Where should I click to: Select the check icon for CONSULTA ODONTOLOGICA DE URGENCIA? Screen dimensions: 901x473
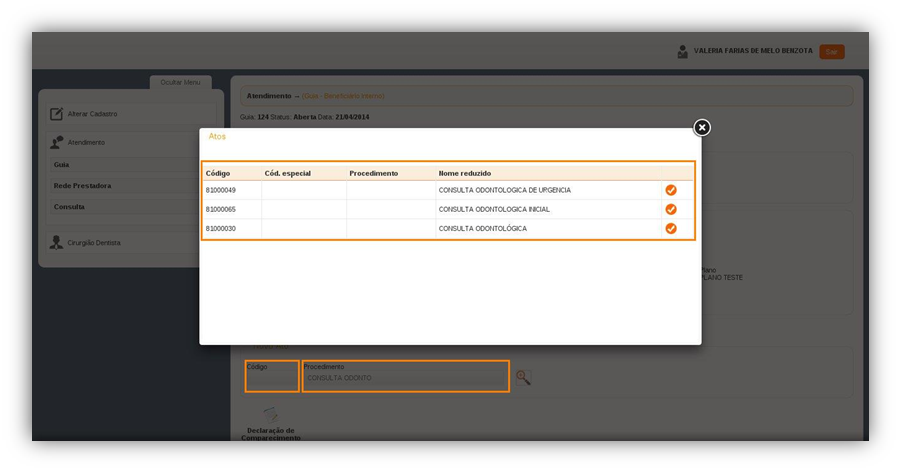pos(671,190)
